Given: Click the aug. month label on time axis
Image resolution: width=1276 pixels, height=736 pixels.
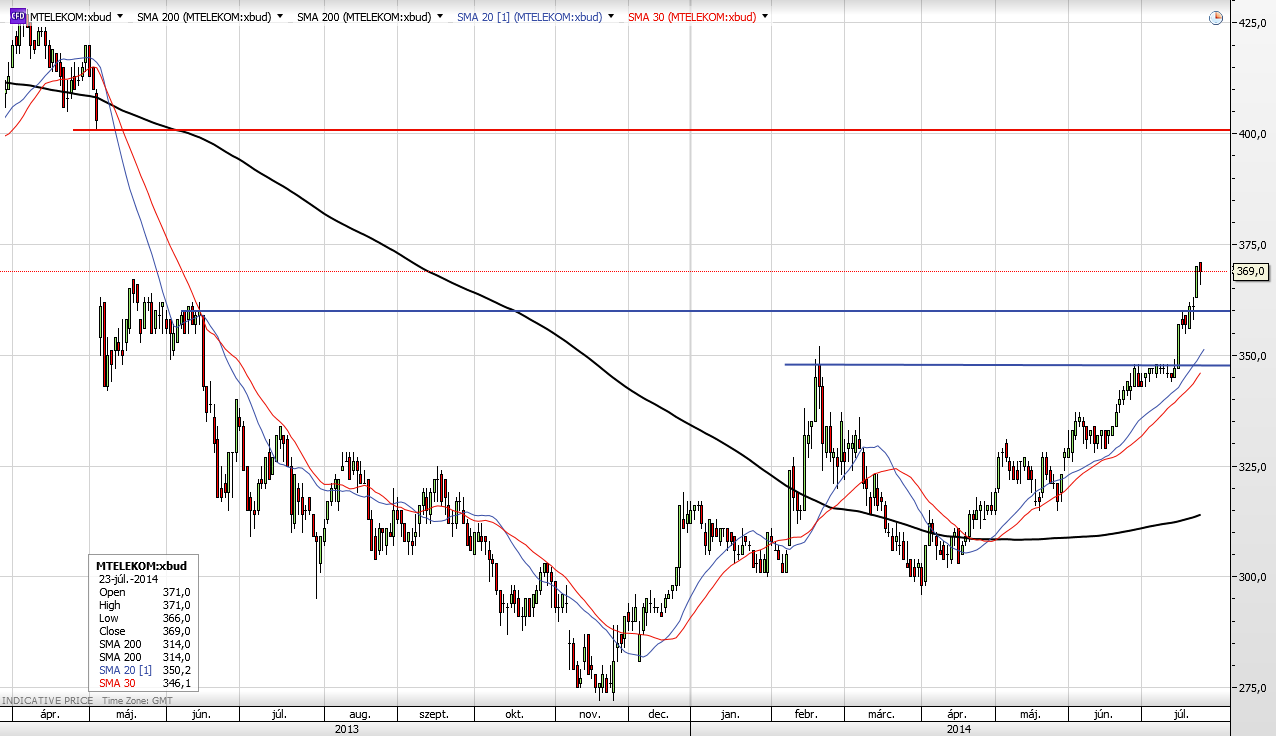Looking at the screenshot, I should tap(360, 715).
